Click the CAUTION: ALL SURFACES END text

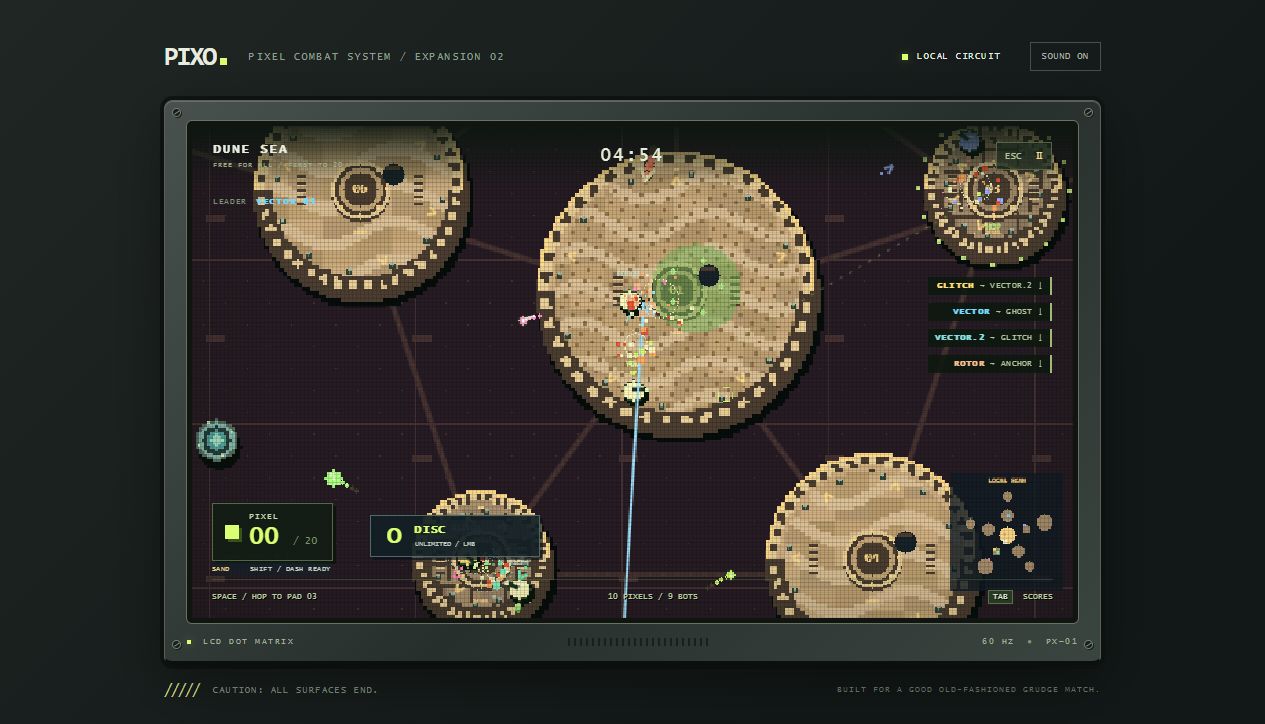[x=295, y=690]
